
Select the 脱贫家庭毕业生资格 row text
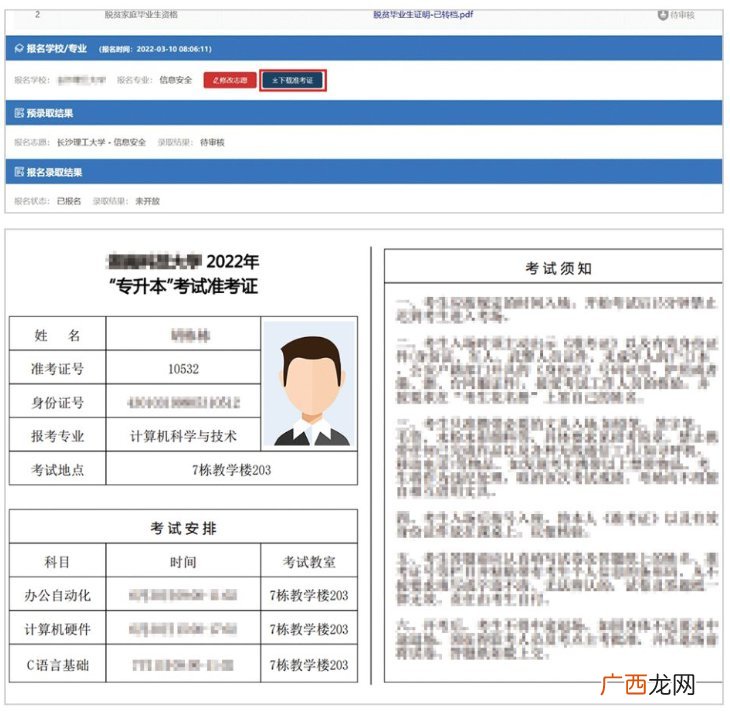[x=141, y=14]
